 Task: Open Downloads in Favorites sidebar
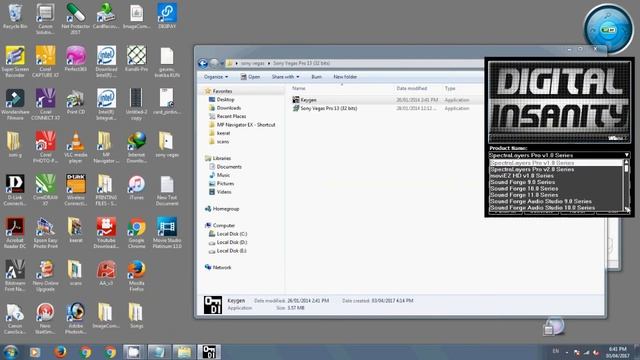(229, 108)
